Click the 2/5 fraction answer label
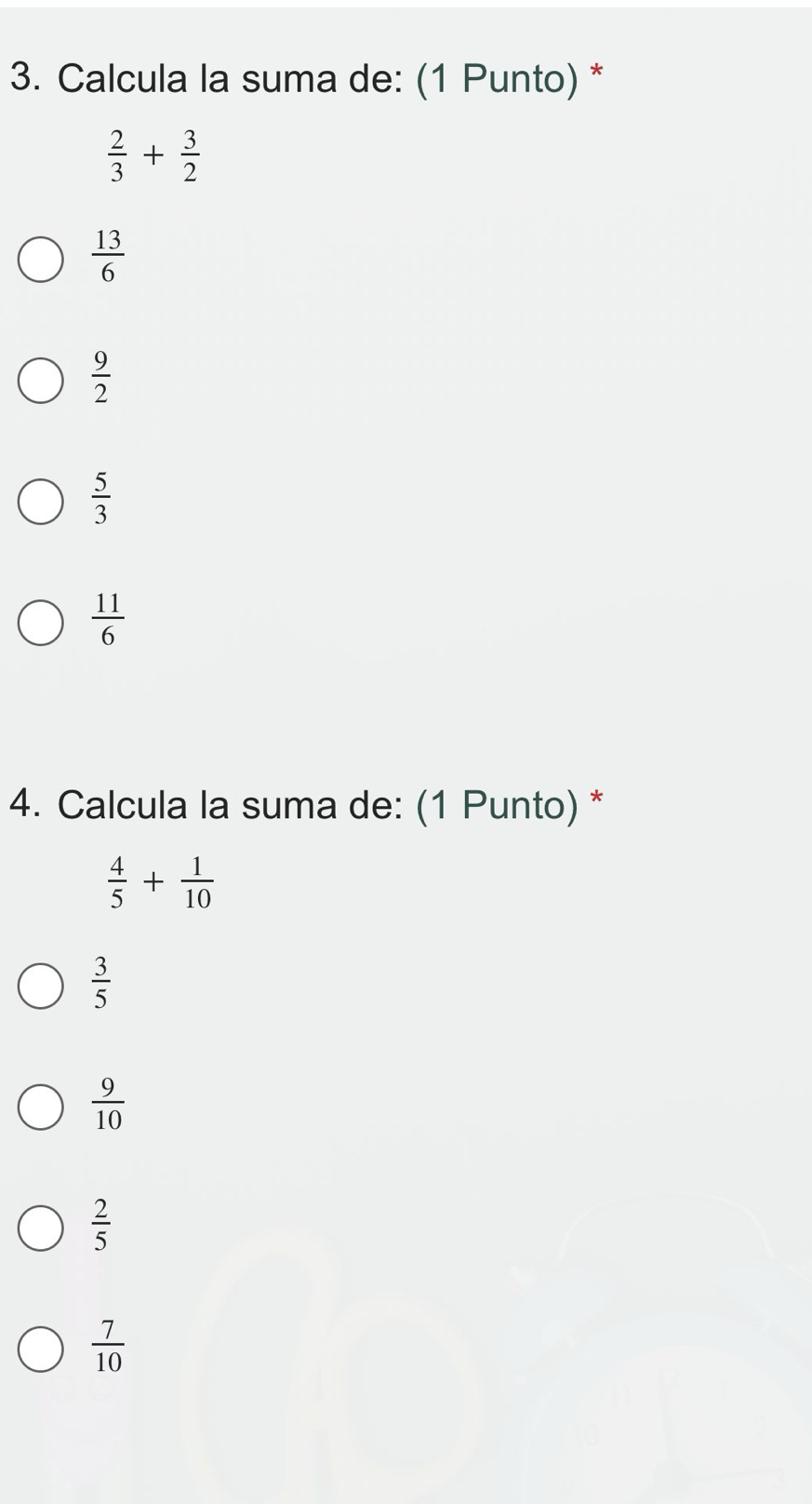Screen dimensions: 812x1504 click(x=100, y=1224)
